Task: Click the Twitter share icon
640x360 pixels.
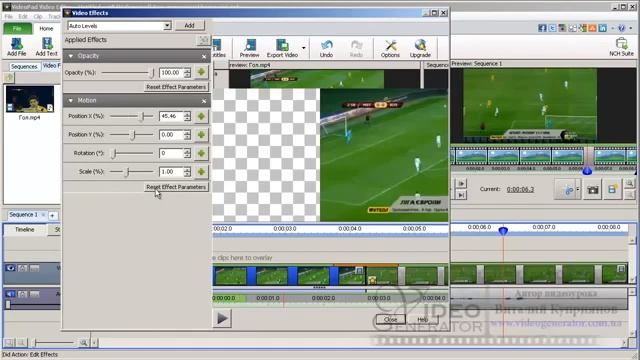Action: pos(552,28)
